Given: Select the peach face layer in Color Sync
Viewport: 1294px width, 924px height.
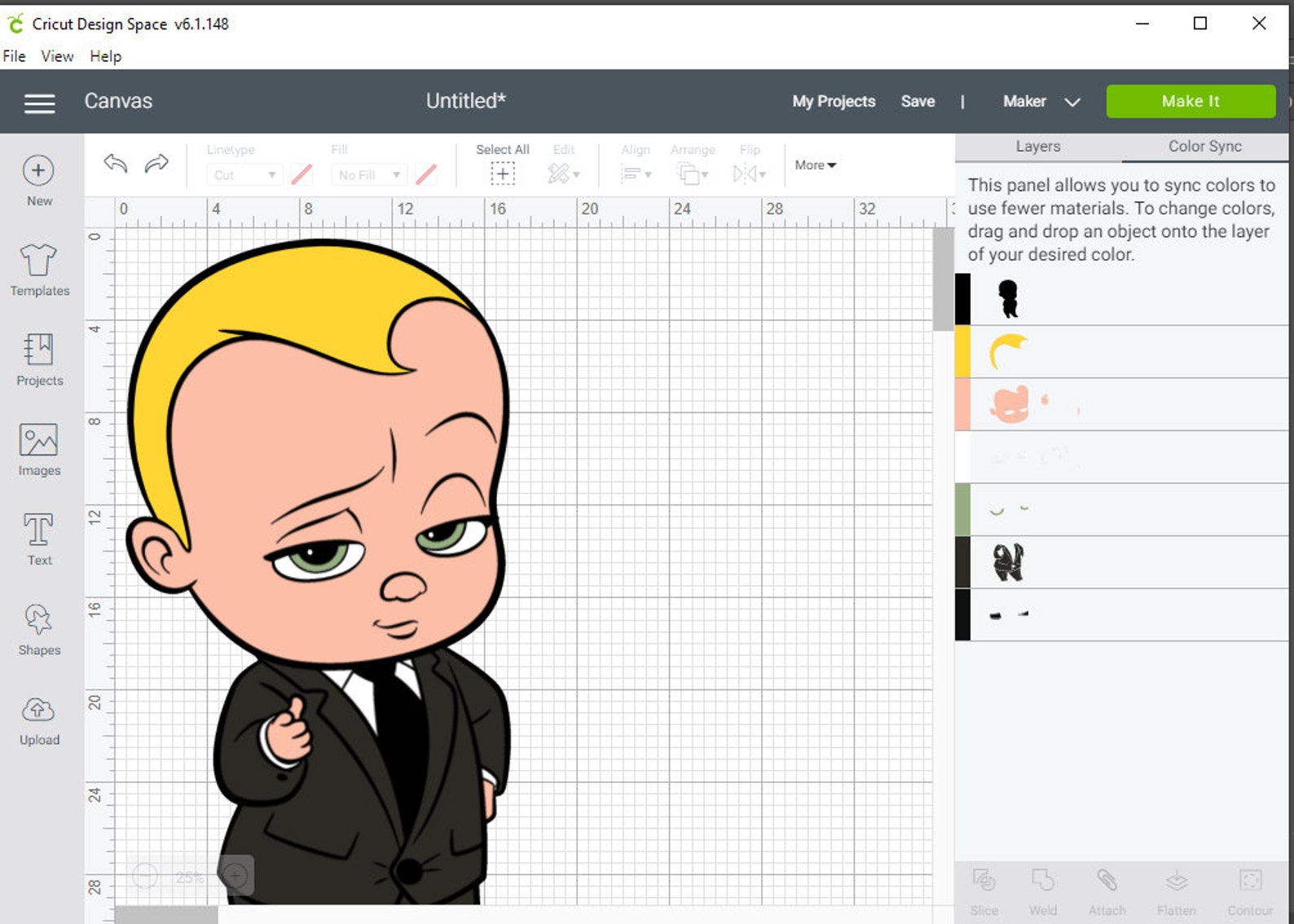Looking at the screenshot, I should (1122, 405).
